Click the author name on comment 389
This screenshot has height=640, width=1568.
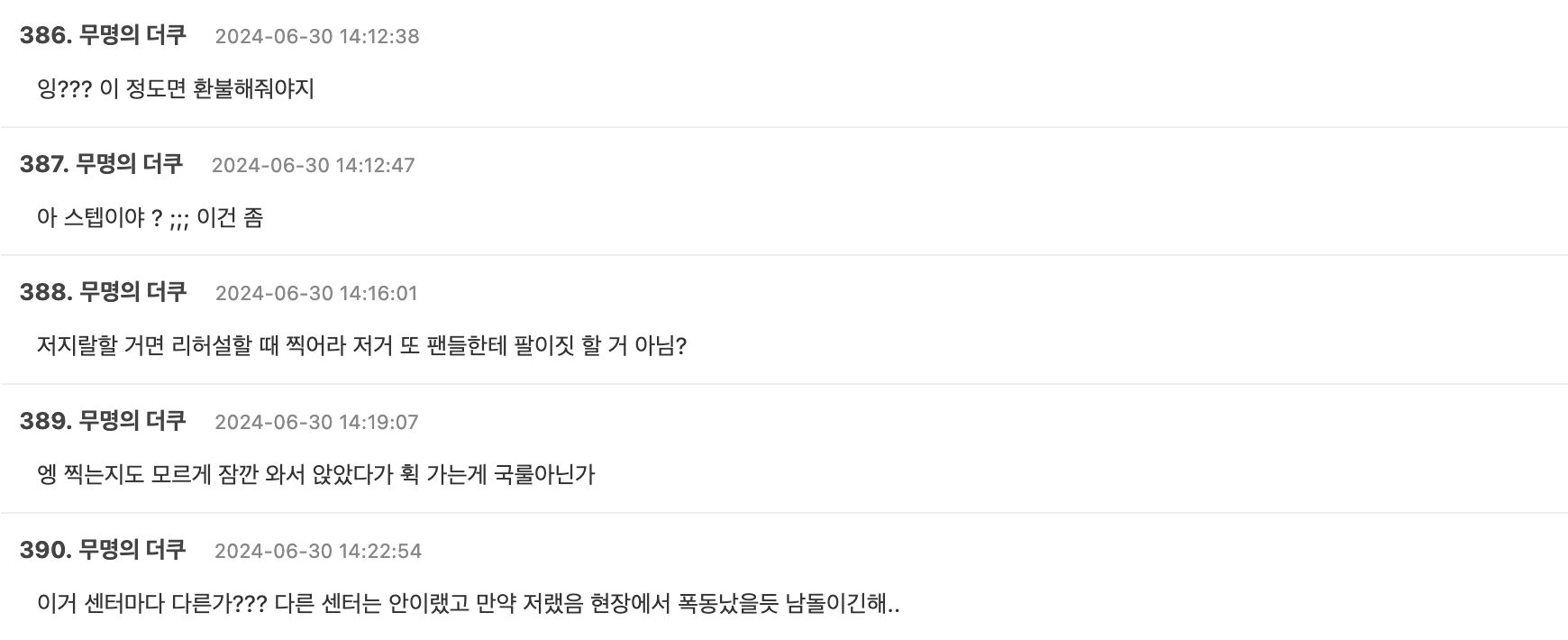[x=132, y=421]
